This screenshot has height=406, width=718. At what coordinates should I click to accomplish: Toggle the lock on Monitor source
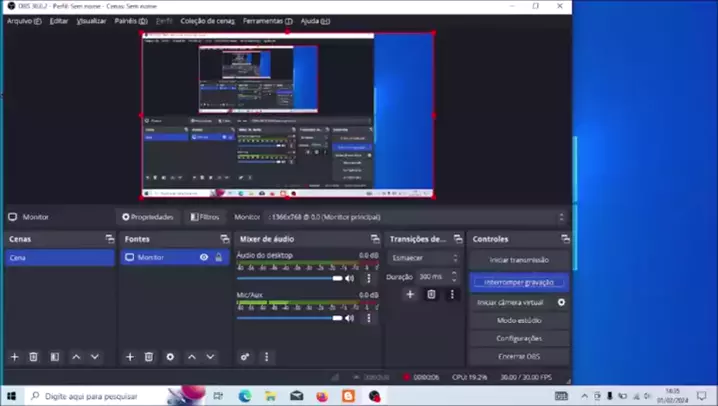point(219,258)
